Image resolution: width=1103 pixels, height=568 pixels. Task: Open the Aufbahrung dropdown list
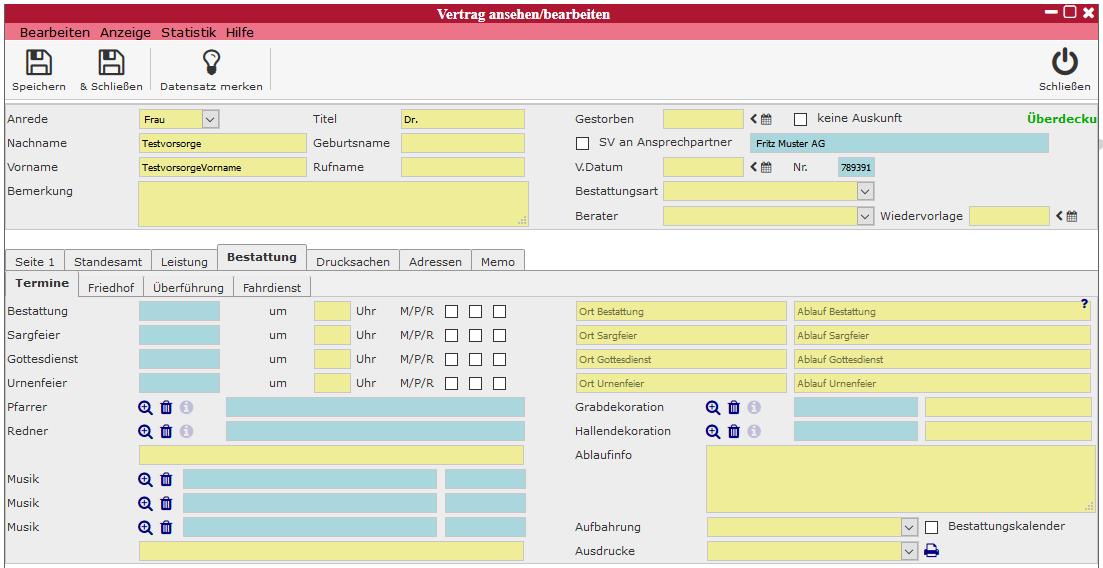tap(908, 527)
